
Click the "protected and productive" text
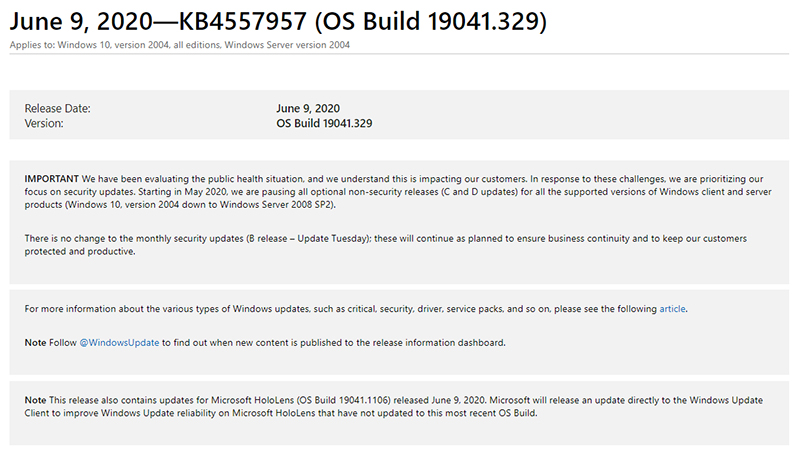[79, 251]
